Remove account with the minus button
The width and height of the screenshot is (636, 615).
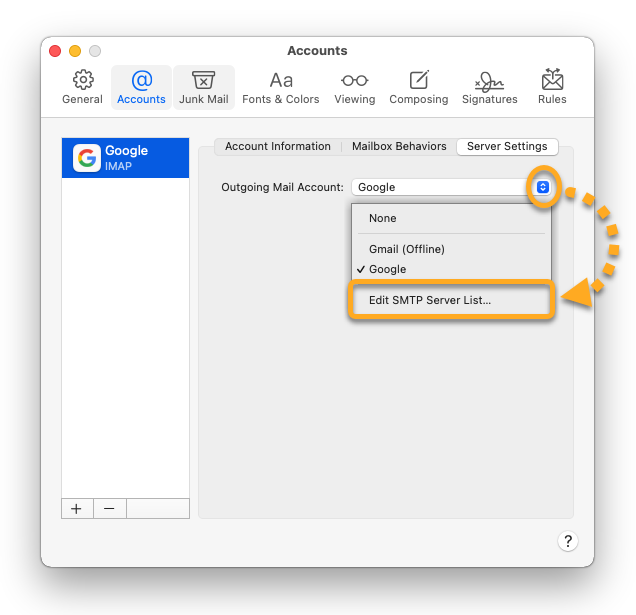point(109,508)
